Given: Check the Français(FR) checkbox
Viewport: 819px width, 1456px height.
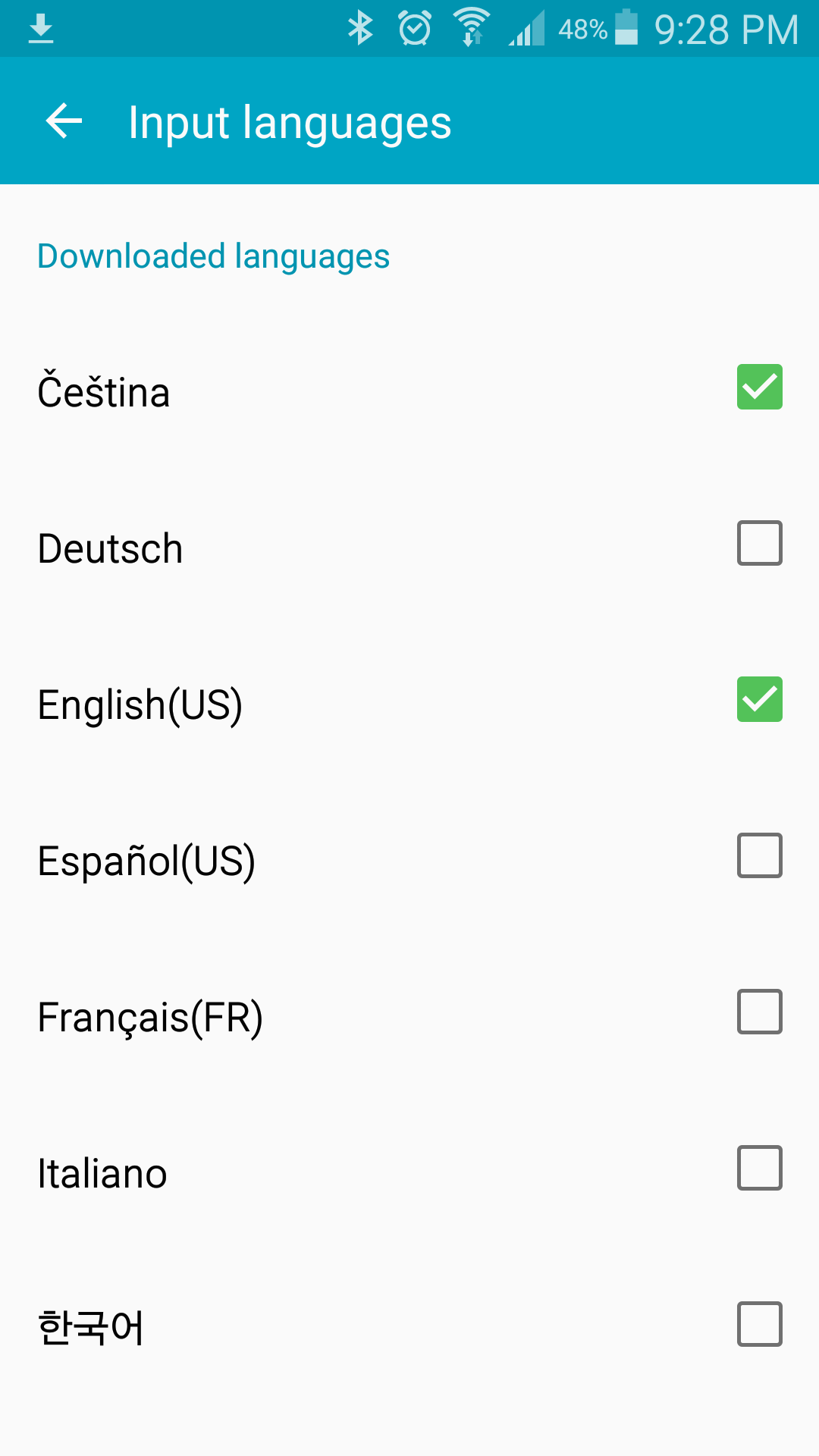Looking at the screenshot, I should point(759,1012).
